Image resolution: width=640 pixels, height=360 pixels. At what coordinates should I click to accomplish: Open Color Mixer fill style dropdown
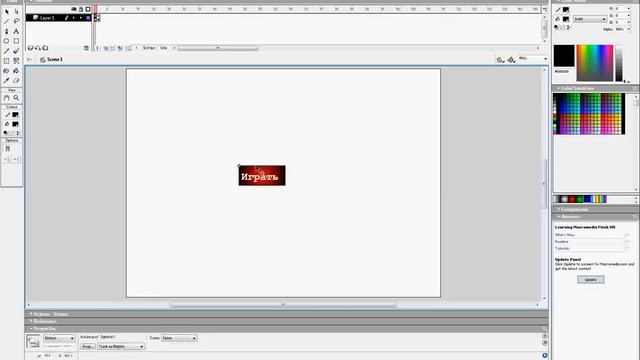pyautogui.click(x=590, y=19)
